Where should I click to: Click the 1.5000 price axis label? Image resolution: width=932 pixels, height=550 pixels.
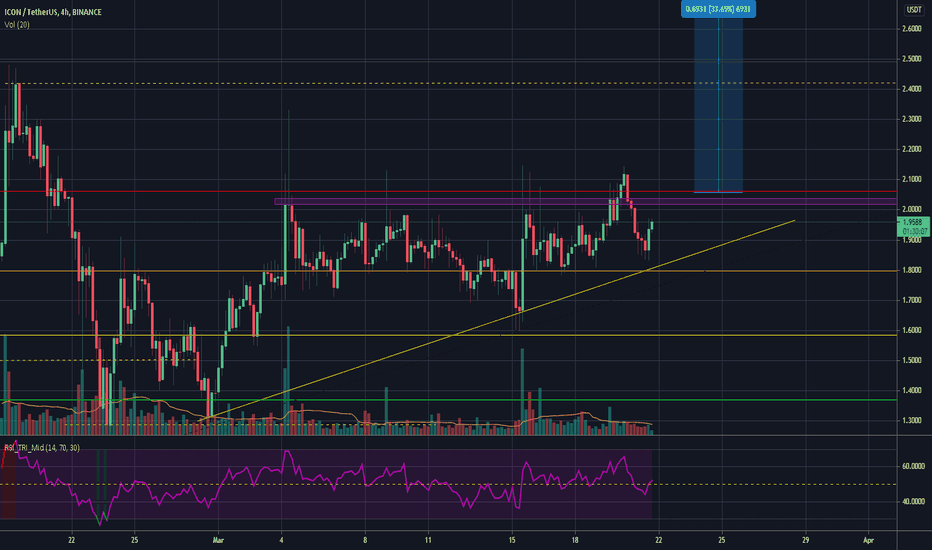[911, 360]
